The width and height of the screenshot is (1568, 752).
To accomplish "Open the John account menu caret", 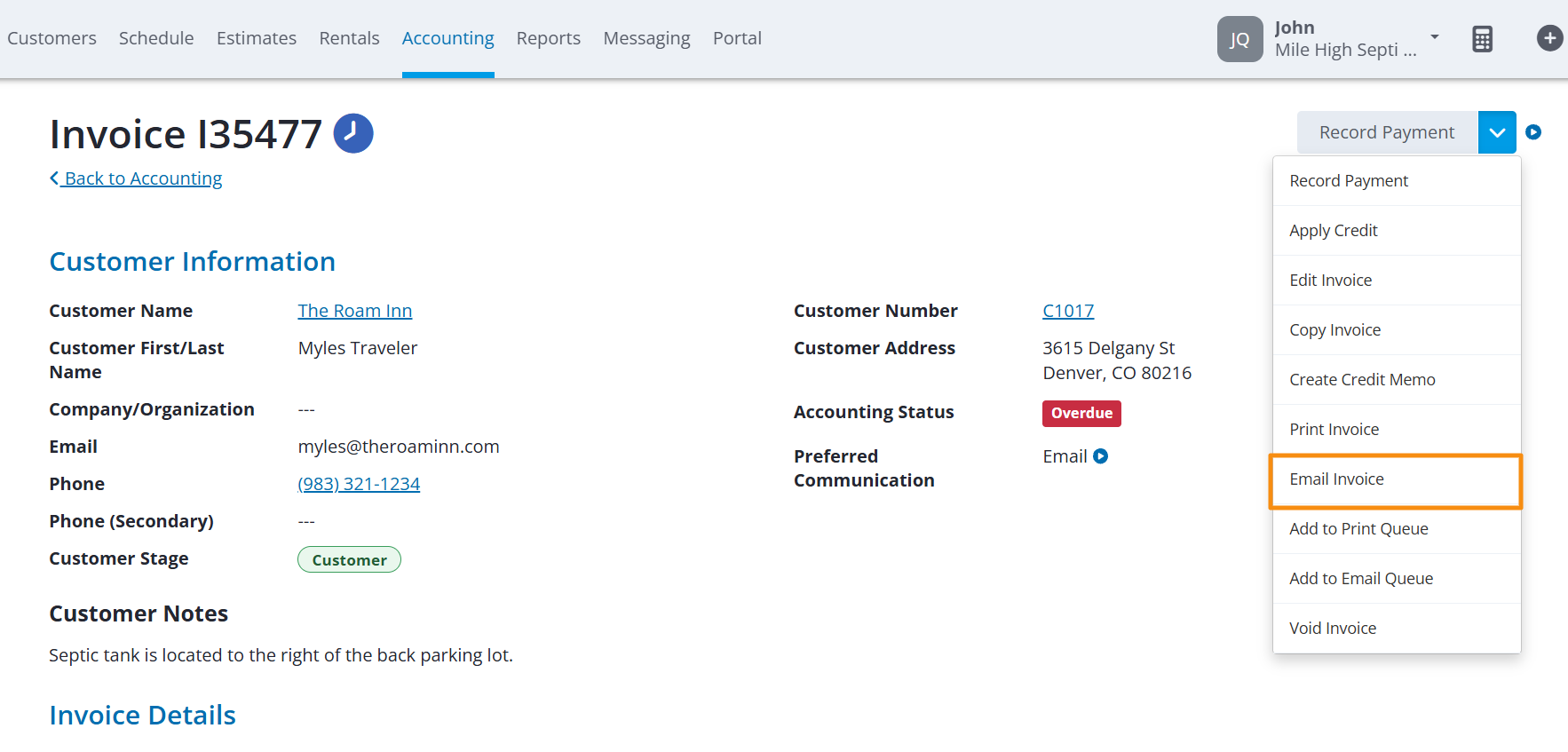I will (x=1435, y=37).
